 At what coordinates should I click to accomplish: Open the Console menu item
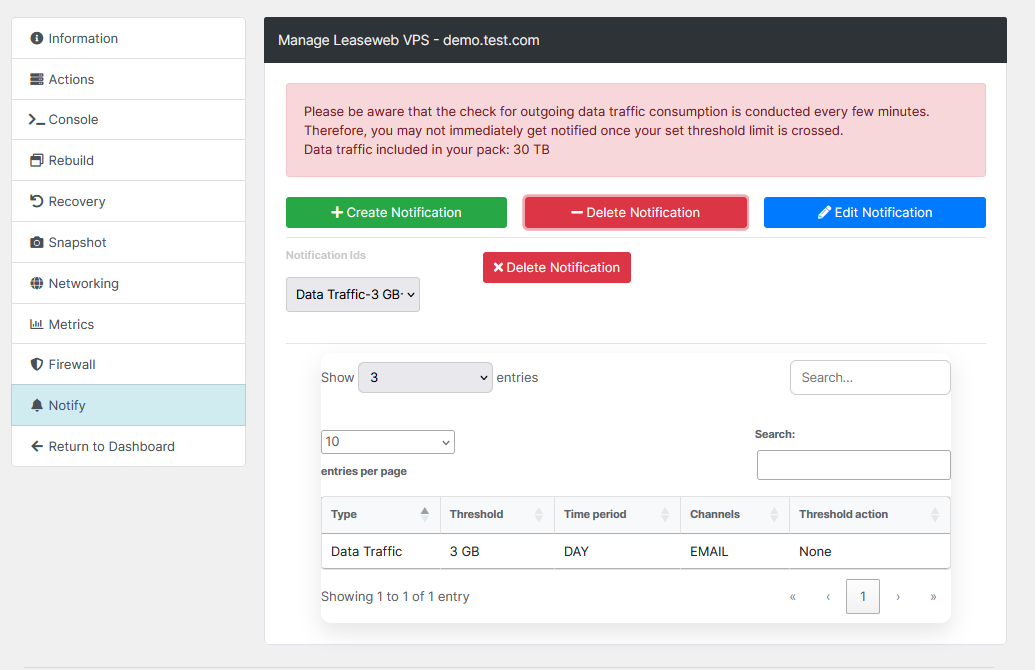click(129, 119)
